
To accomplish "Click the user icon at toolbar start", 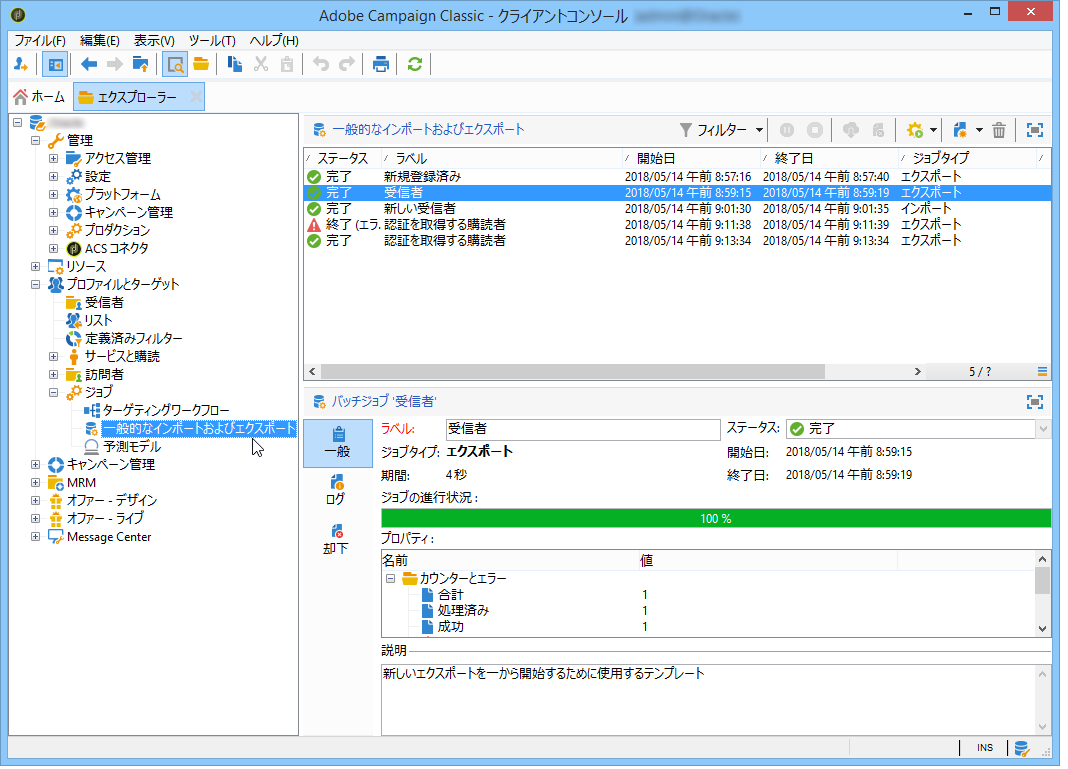I will coord(20,65).
